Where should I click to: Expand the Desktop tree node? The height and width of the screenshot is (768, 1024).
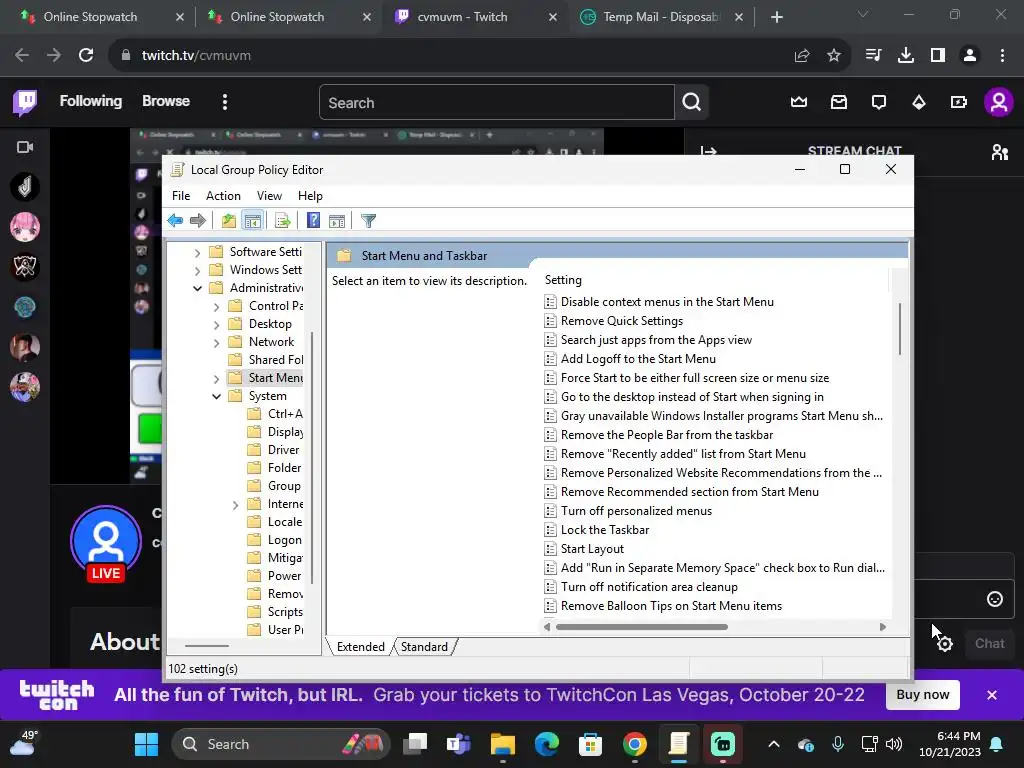click(216, 325)
